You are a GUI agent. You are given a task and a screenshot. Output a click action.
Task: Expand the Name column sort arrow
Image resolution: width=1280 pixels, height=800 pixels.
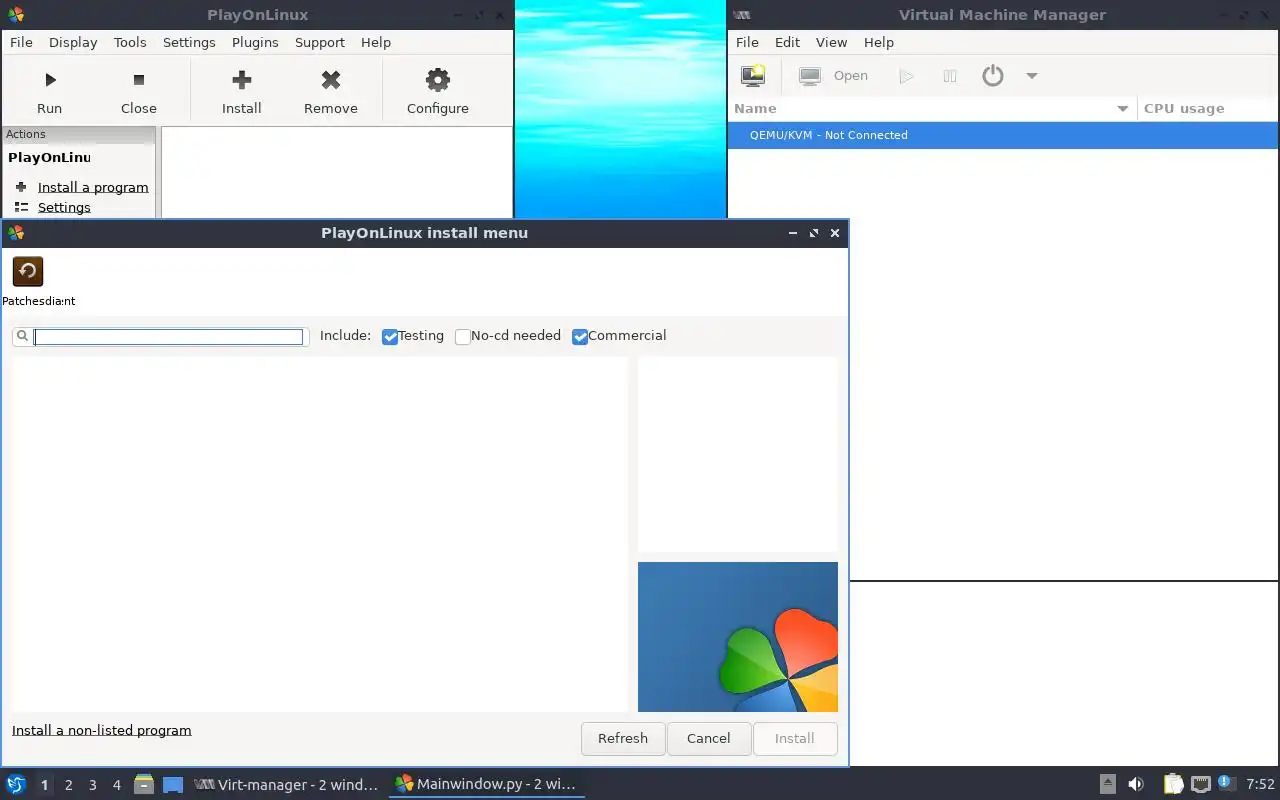[1122, 109]
